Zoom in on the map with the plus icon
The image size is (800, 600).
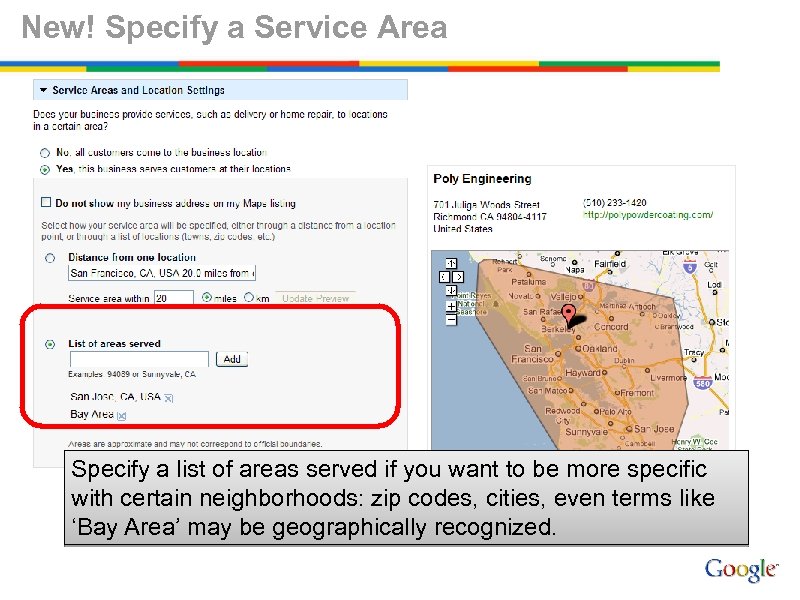tap(451, 307)
